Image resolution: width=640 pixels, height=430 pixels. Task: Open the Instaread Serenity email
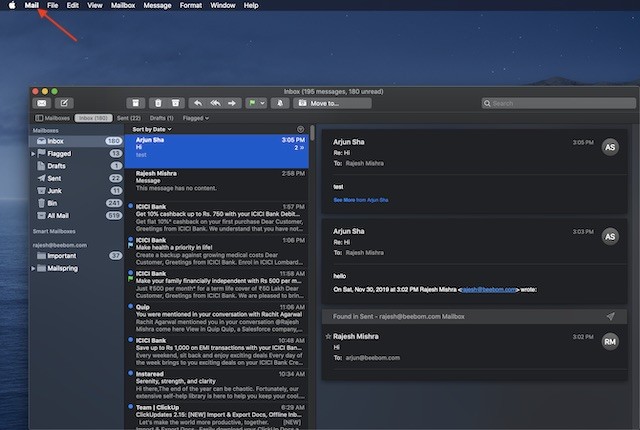point(217,386)
